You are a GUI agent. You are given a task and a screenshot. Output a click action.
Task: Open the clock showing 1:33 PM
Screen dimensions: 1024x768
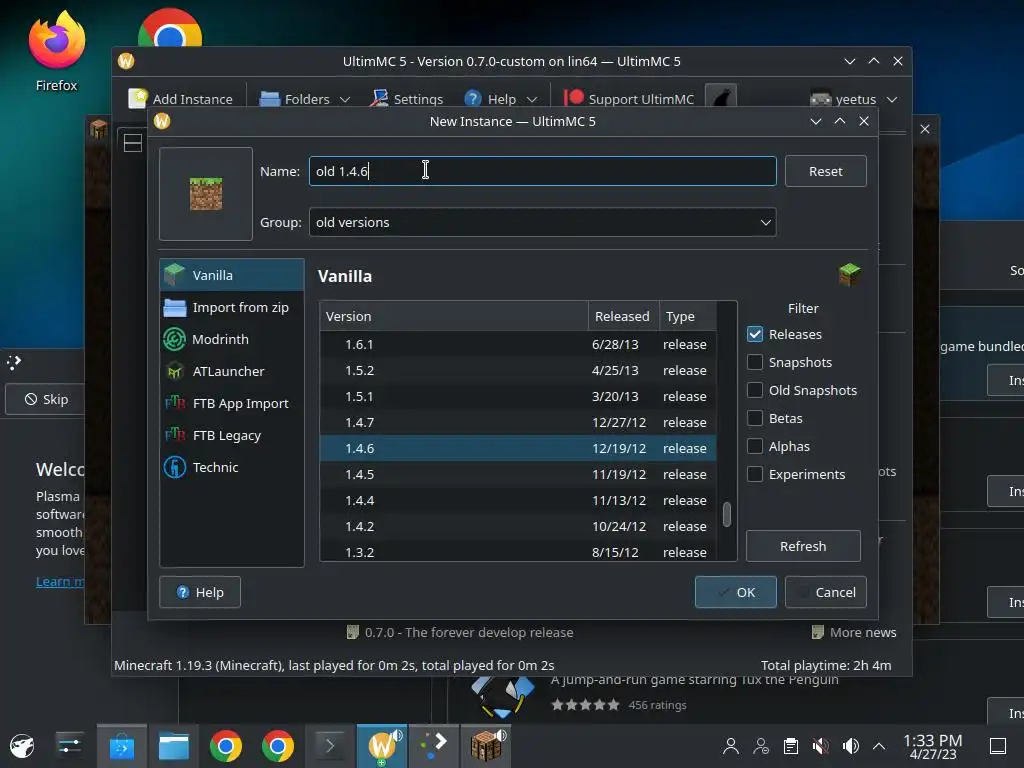pos(933,746)
